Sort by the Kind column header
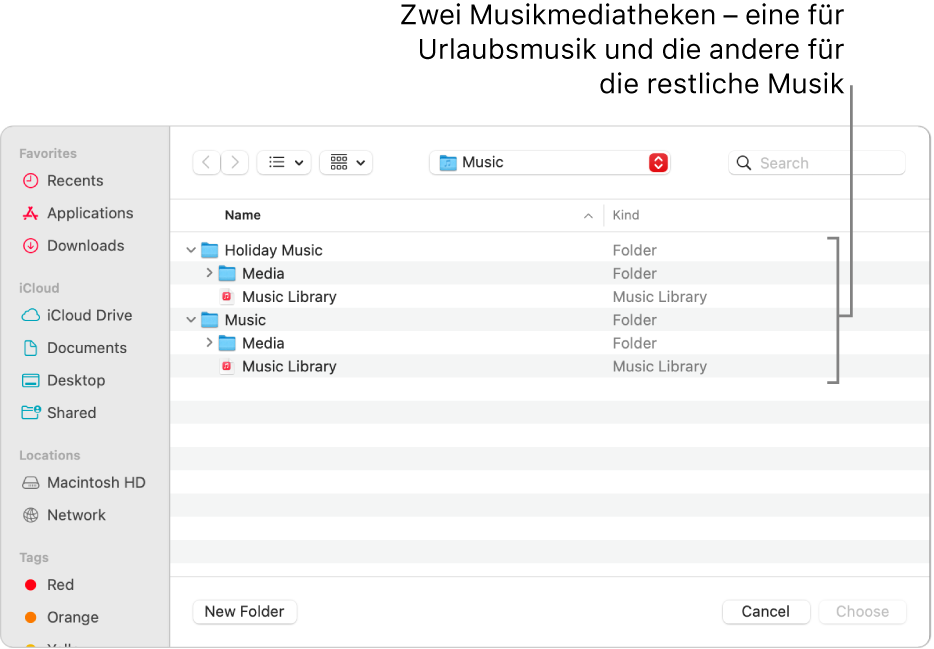This screenshot has height=649, width=934. 626,215
